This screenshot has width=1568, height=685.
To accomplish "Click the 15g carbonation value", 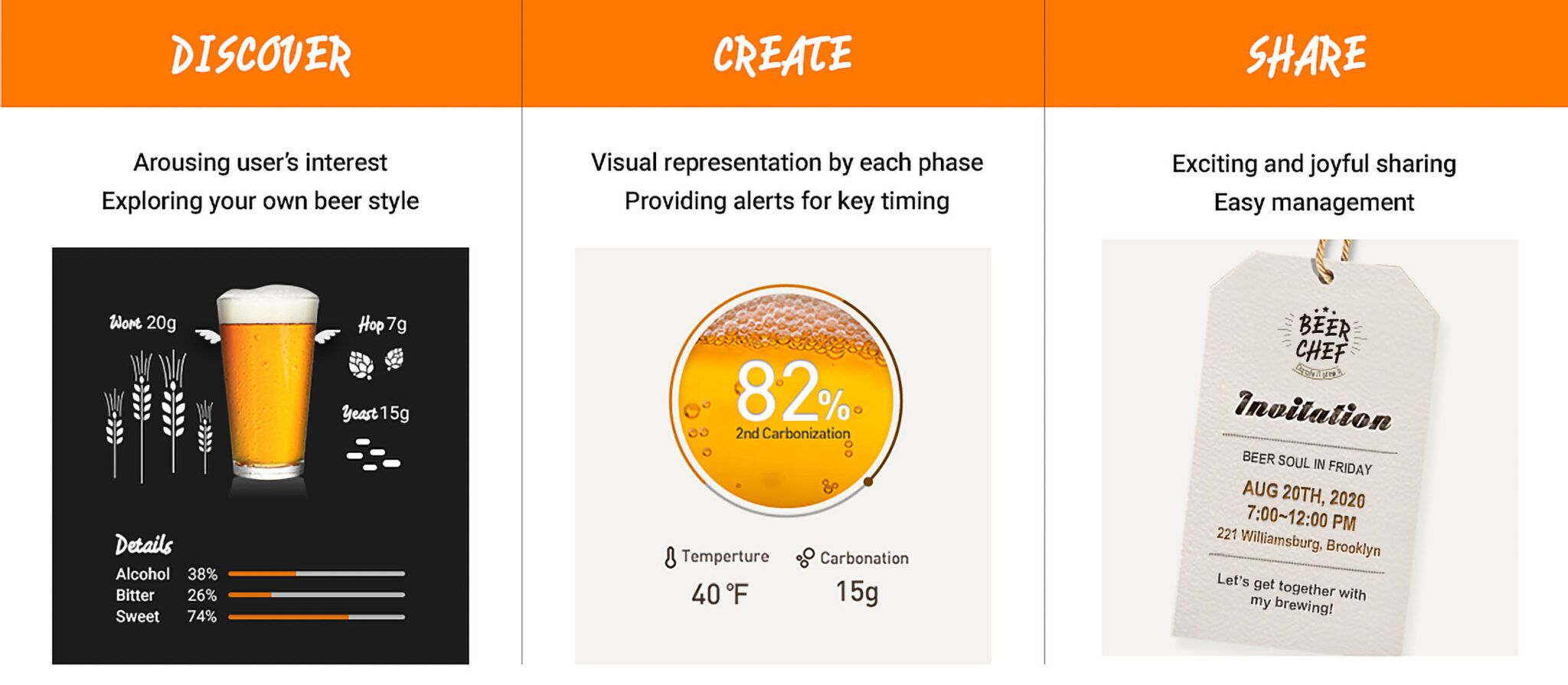I will click(x=857, y=592).
